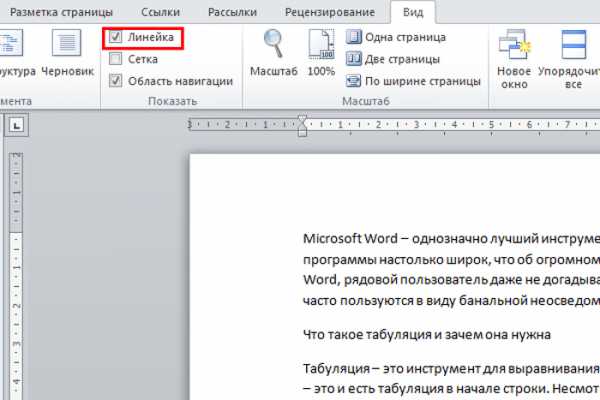Click heading 'Что такое табуляция'
The image size is (600, 400).
point(427,335)
